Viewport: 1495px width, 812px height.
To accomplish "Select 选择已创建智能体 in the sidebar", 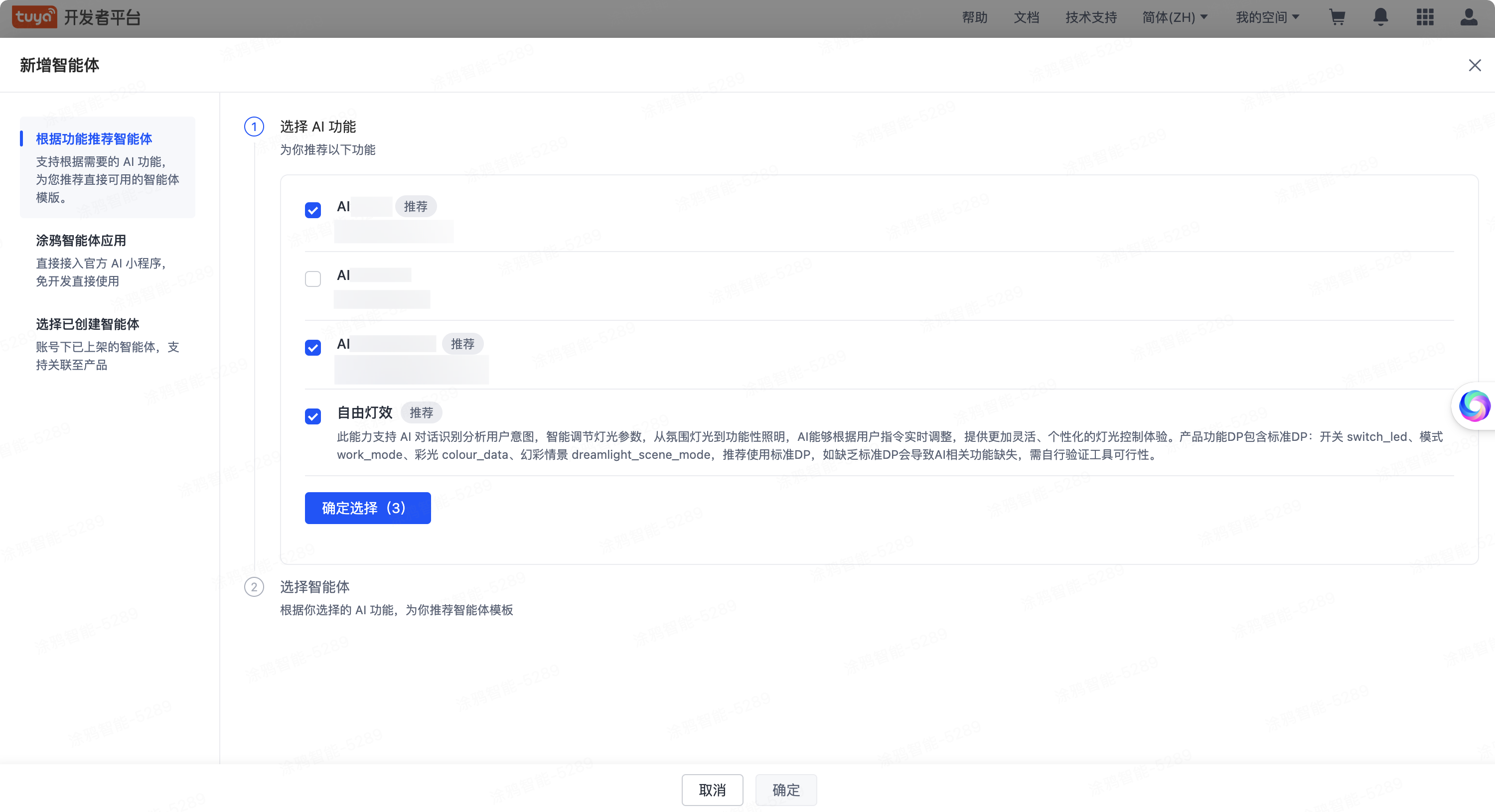I will 87,324.
